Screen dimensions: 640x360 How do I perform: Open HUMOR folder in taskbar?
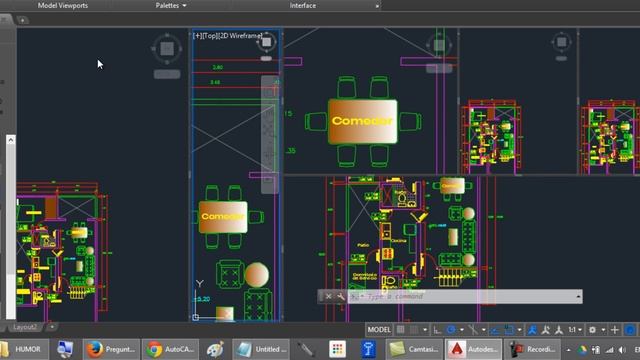pyautogui.click(x=24, y=349)
